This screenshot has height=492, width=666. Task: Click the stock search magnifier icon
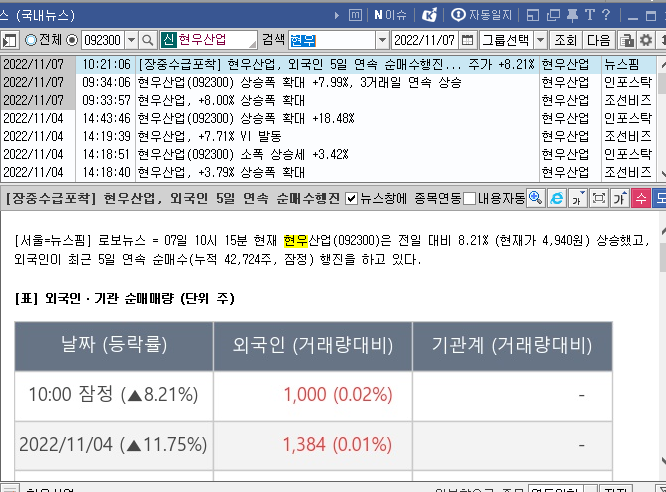147,40
